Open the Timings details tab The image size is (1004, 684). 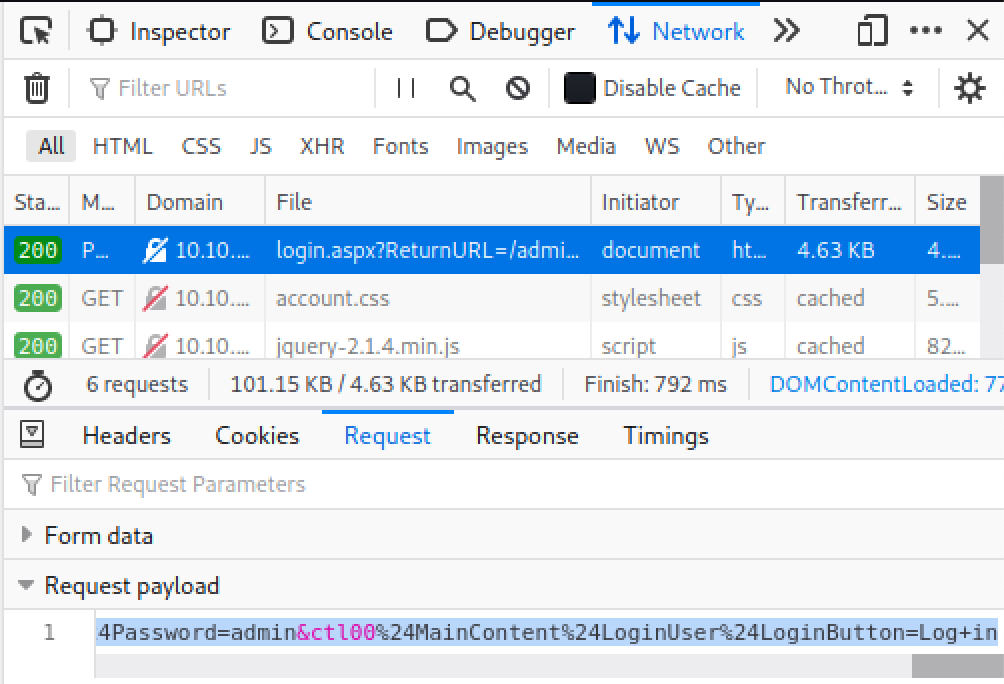[x=666, y=436]
